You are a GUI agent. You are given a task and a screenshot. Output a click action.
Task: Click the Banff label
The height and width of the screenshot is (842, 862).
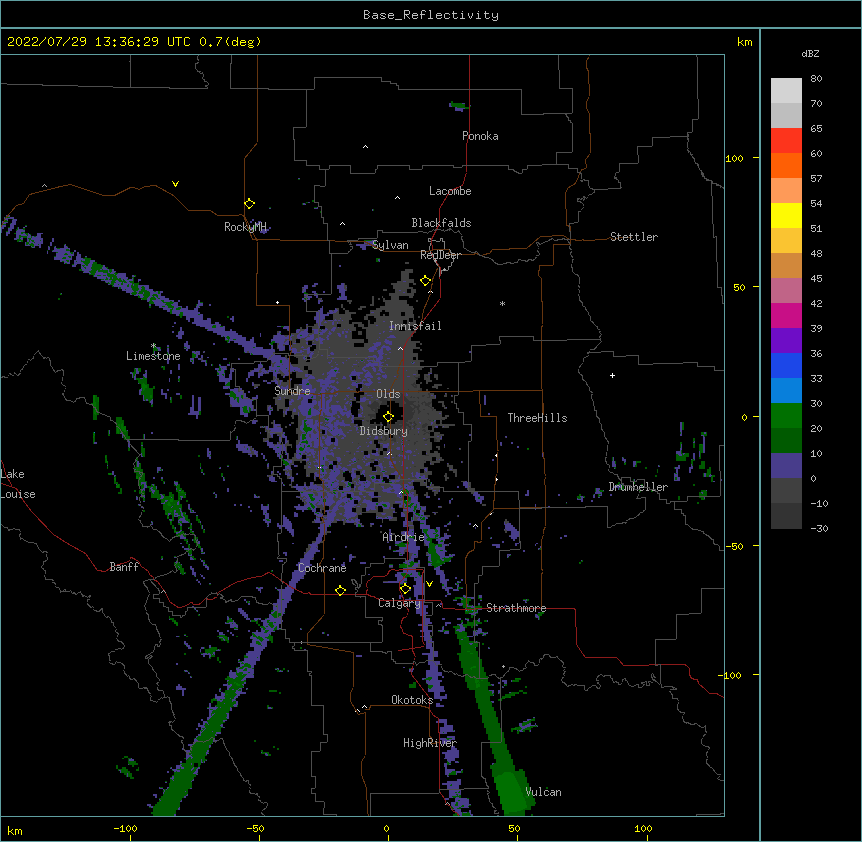click(124, 567)
